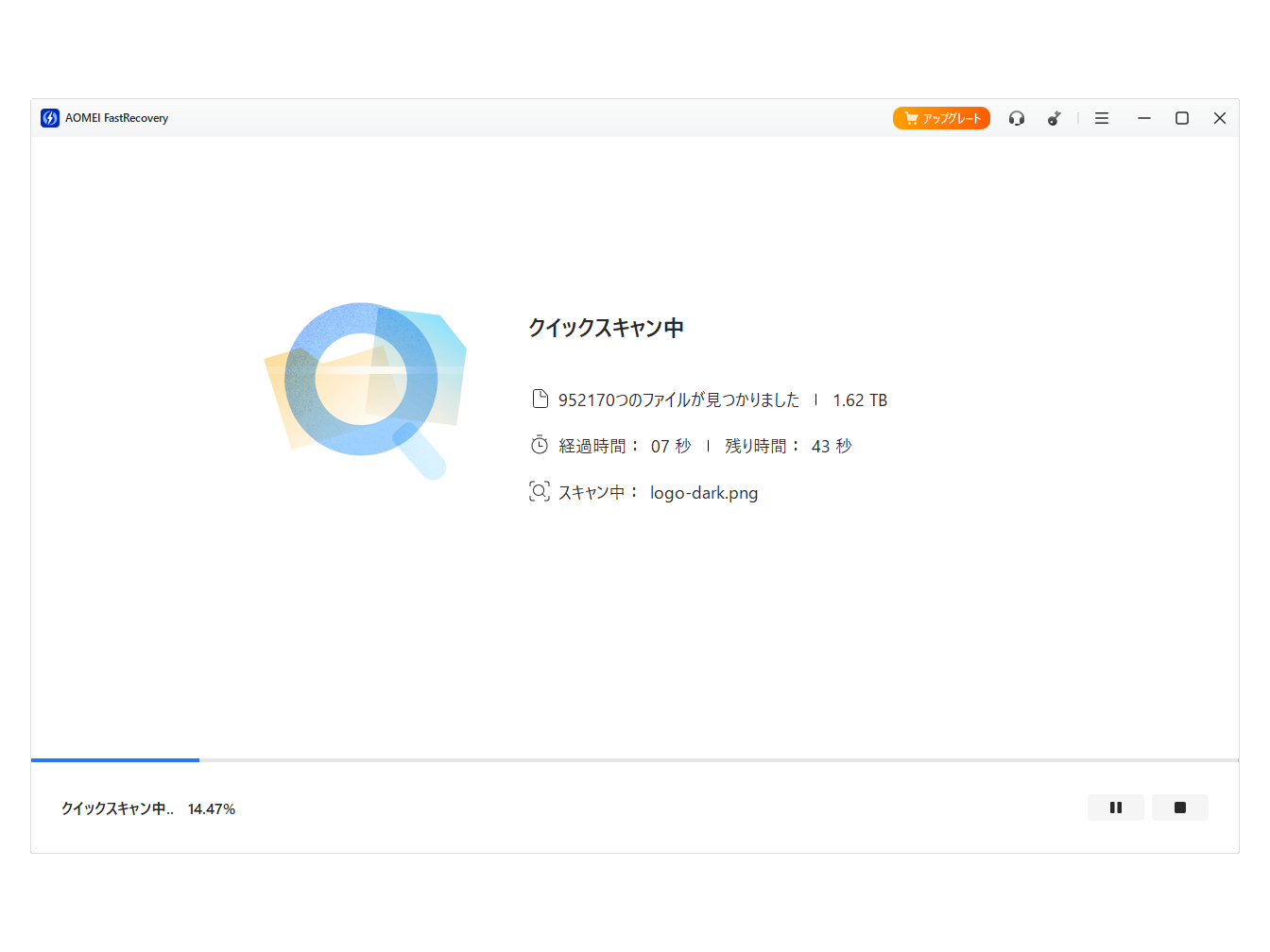Click the orange upgrade (アップグレード) button
Viewport: 1270px width, 952px height.
[x=941, y=118]
